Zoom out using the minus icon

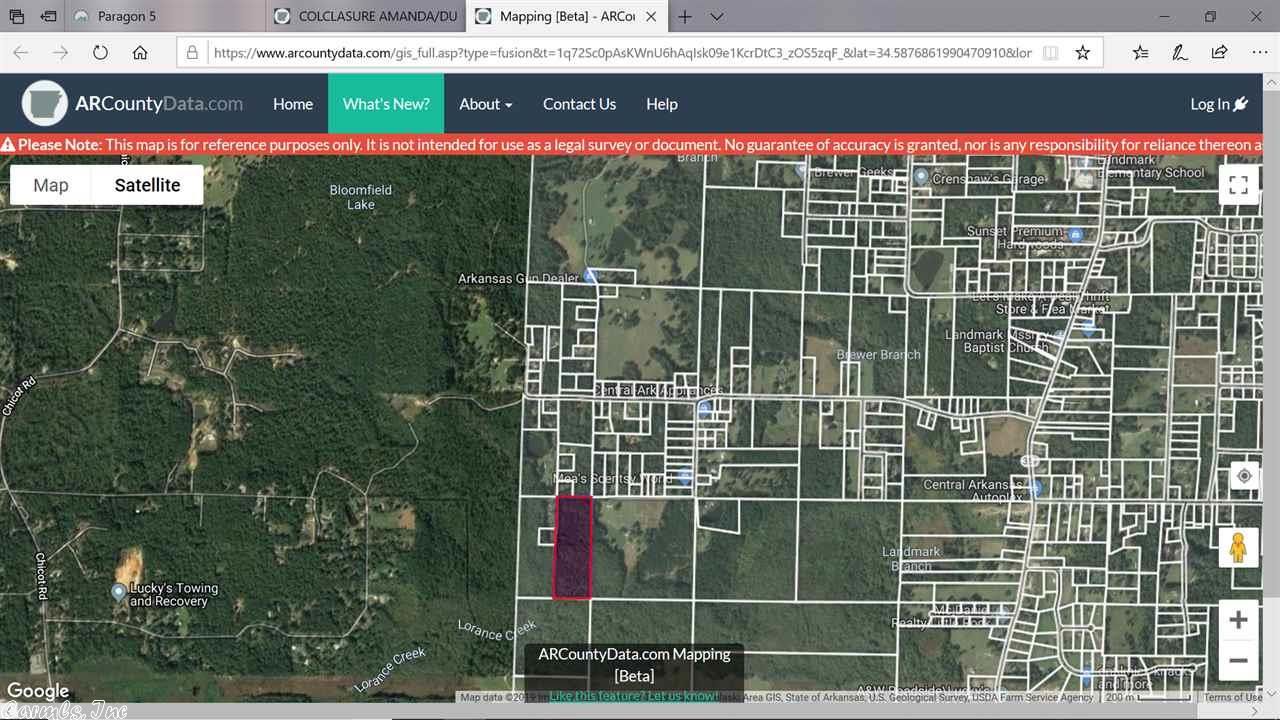pos(1238,660)
